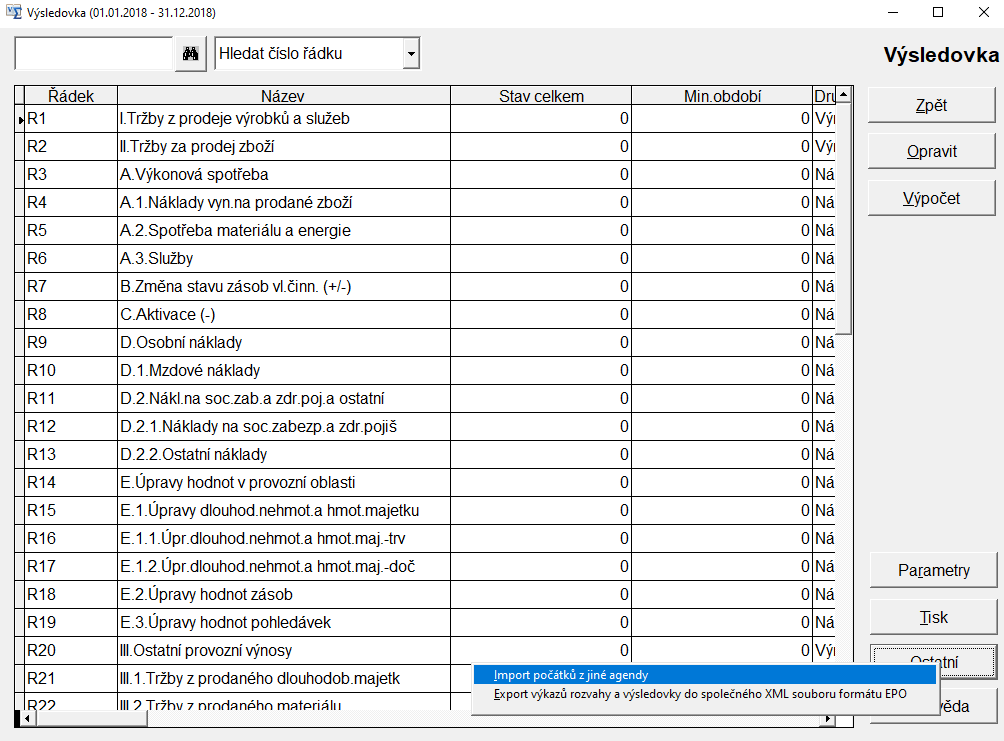This screenshot has height=741, width=1004.
Task: Click the Min.období column header
Action: click(722, 96)
